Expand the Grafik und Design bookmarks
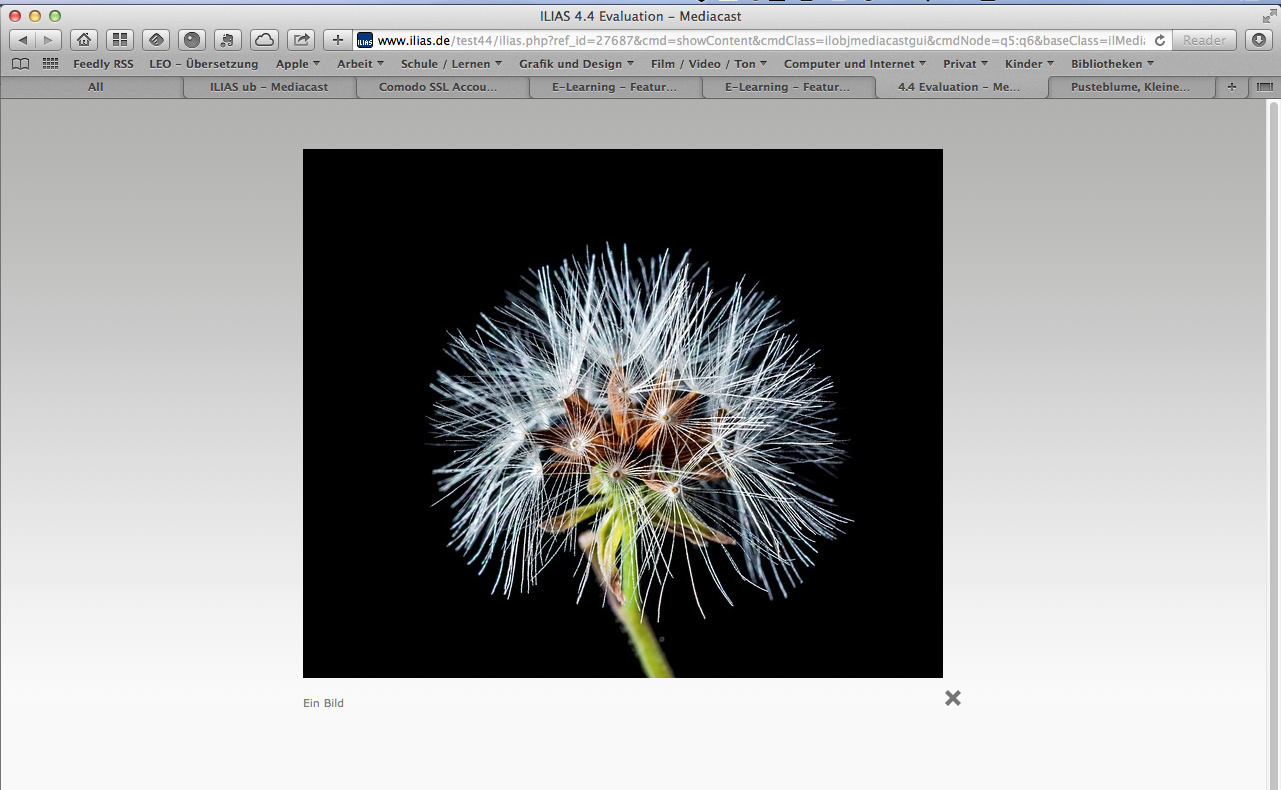1281x790 pixels. [576, 64]
